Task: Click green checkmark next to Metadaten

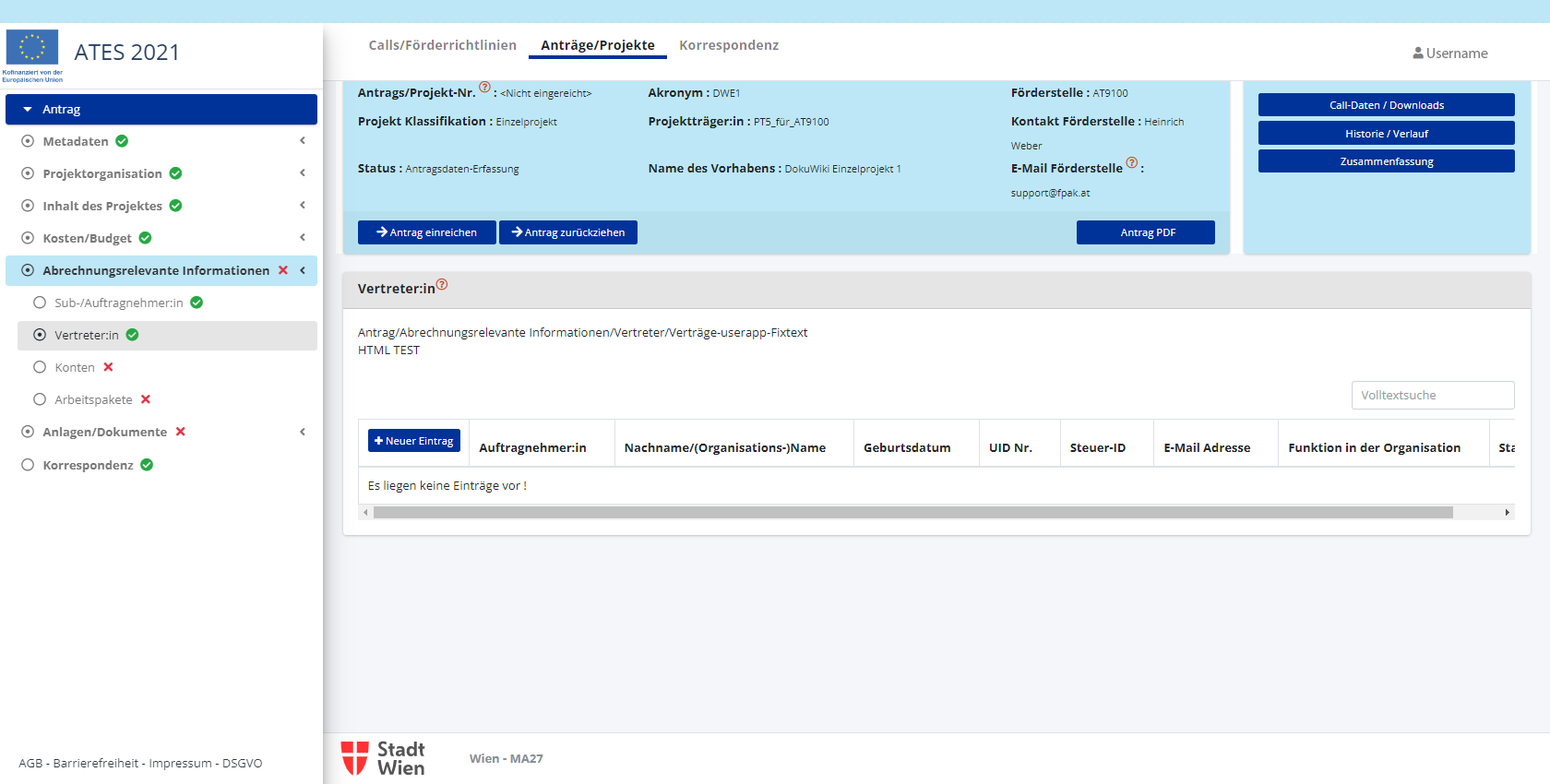Action: coord(122,141)
